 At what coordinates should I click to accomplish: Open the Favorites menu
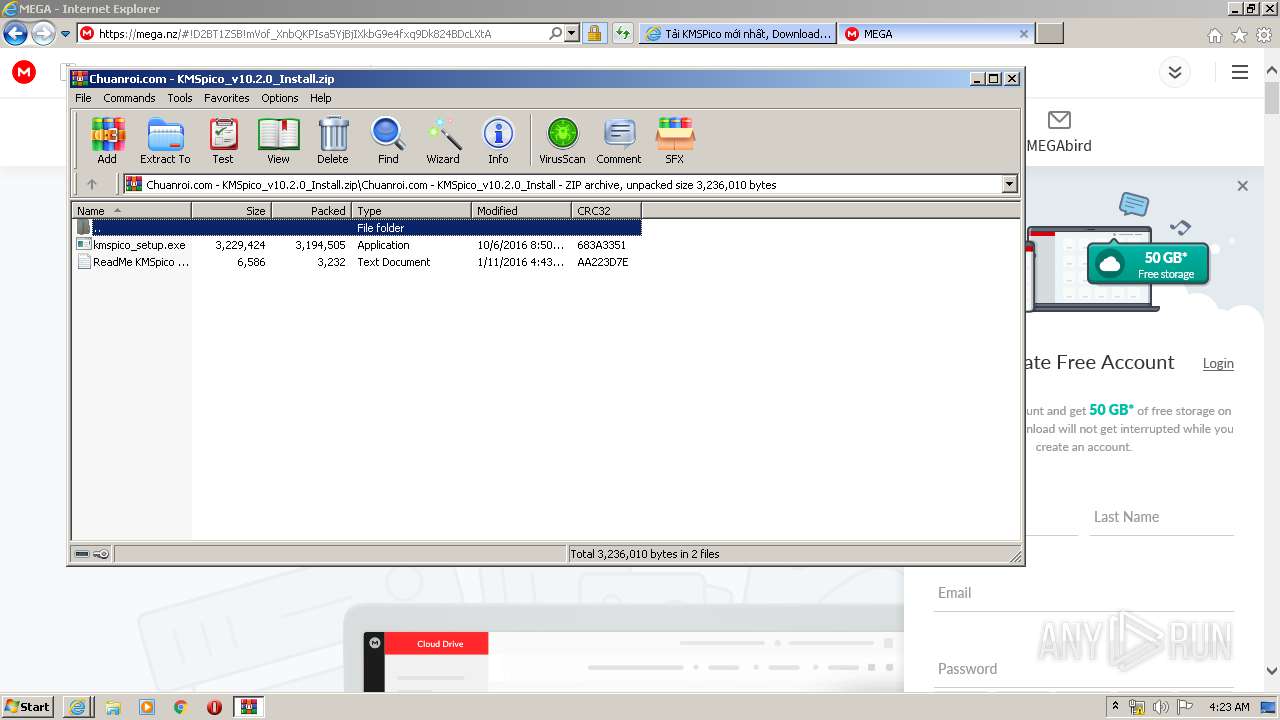pyautogui.click(x=227, y=98)
